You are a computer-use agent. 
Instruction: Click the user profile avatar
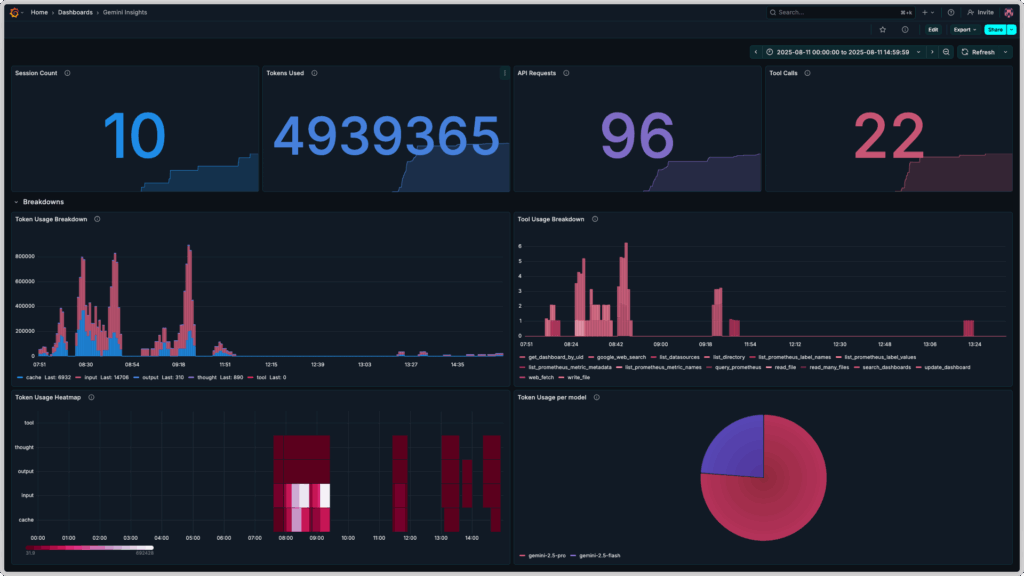1008,12
